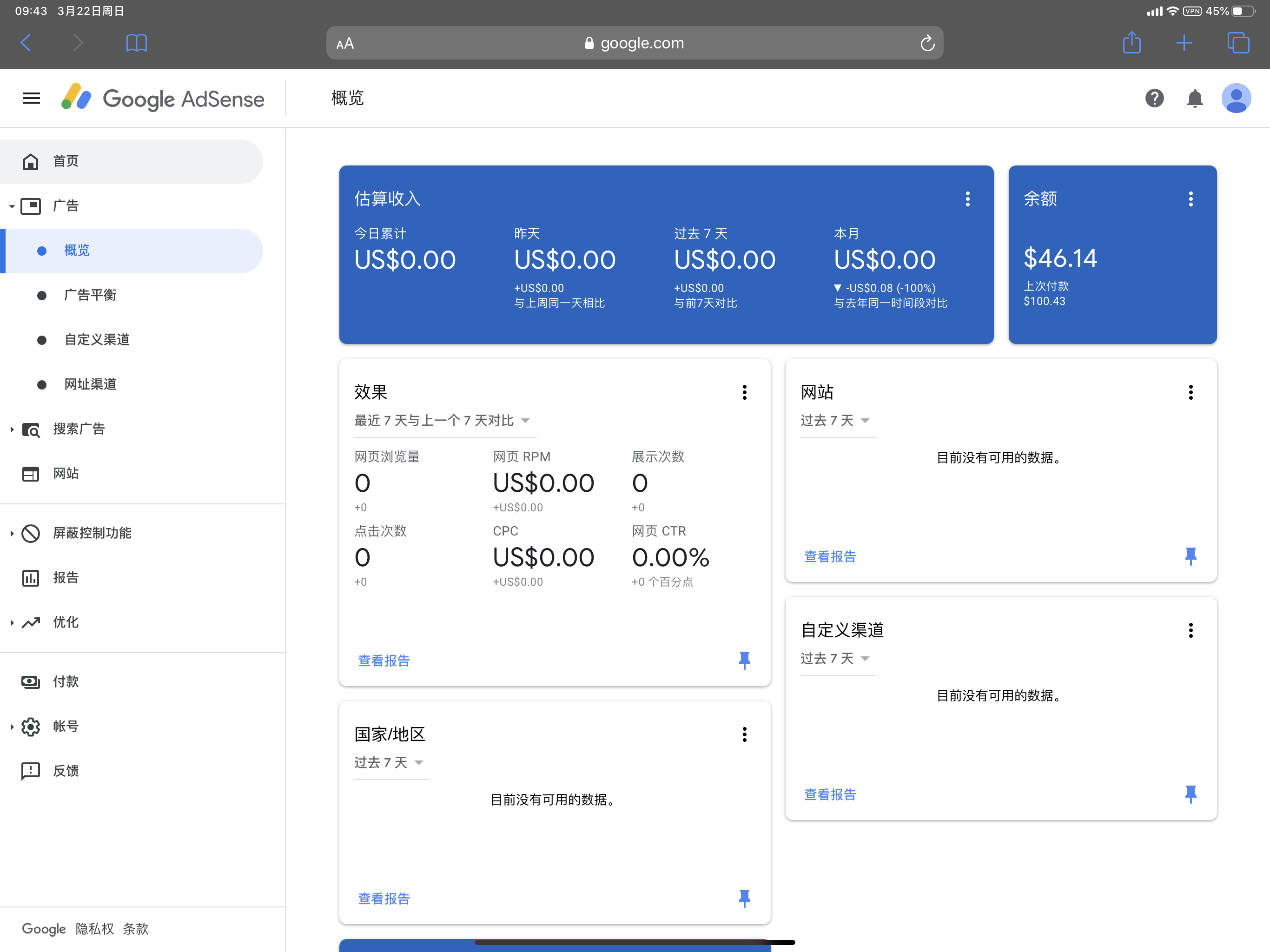Select 广告平衡 in the sidebar
The image size is (1270, 952).
pyautogui.click(x=90, y=295)
